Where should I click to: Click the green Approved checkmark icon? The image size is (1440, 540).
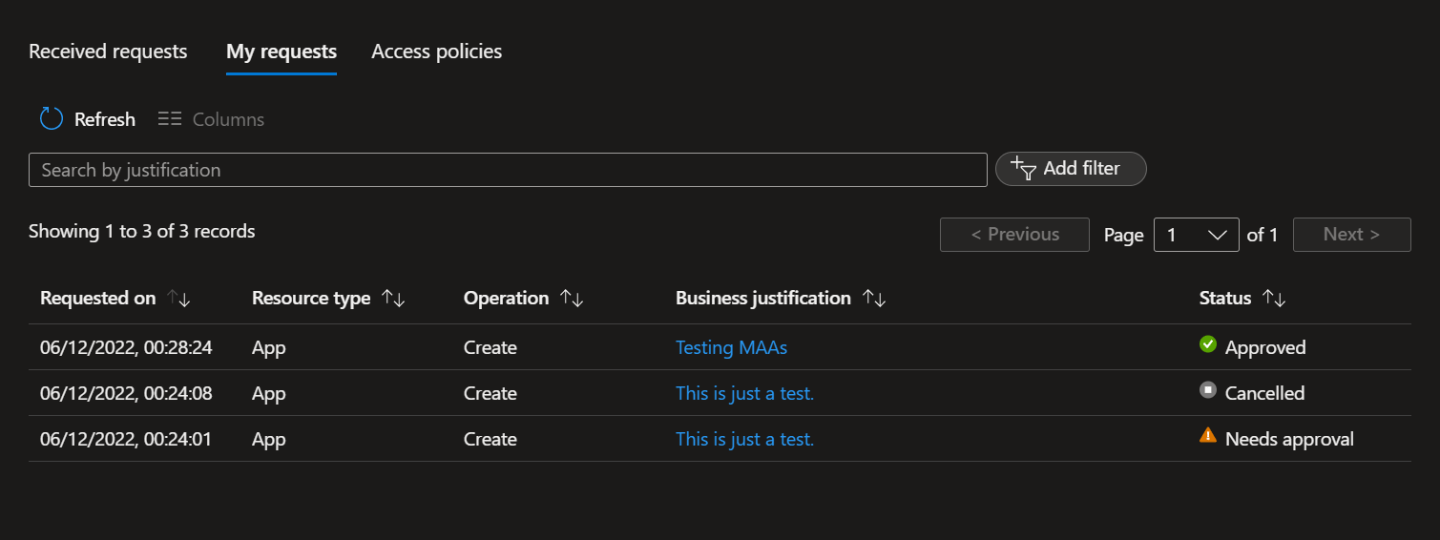(x=1208, y=345)
